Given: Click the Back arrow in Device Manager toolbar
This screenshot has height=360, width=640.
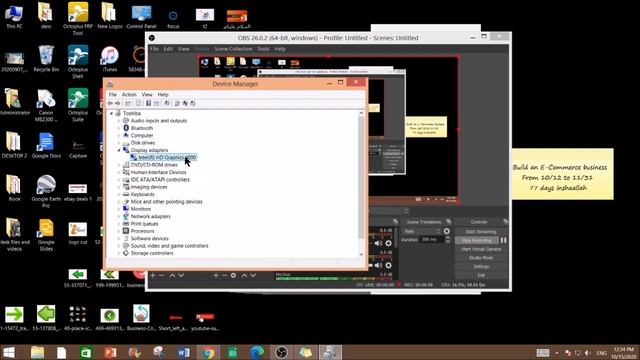Looking at the screenshot, I should pos(110,103).
